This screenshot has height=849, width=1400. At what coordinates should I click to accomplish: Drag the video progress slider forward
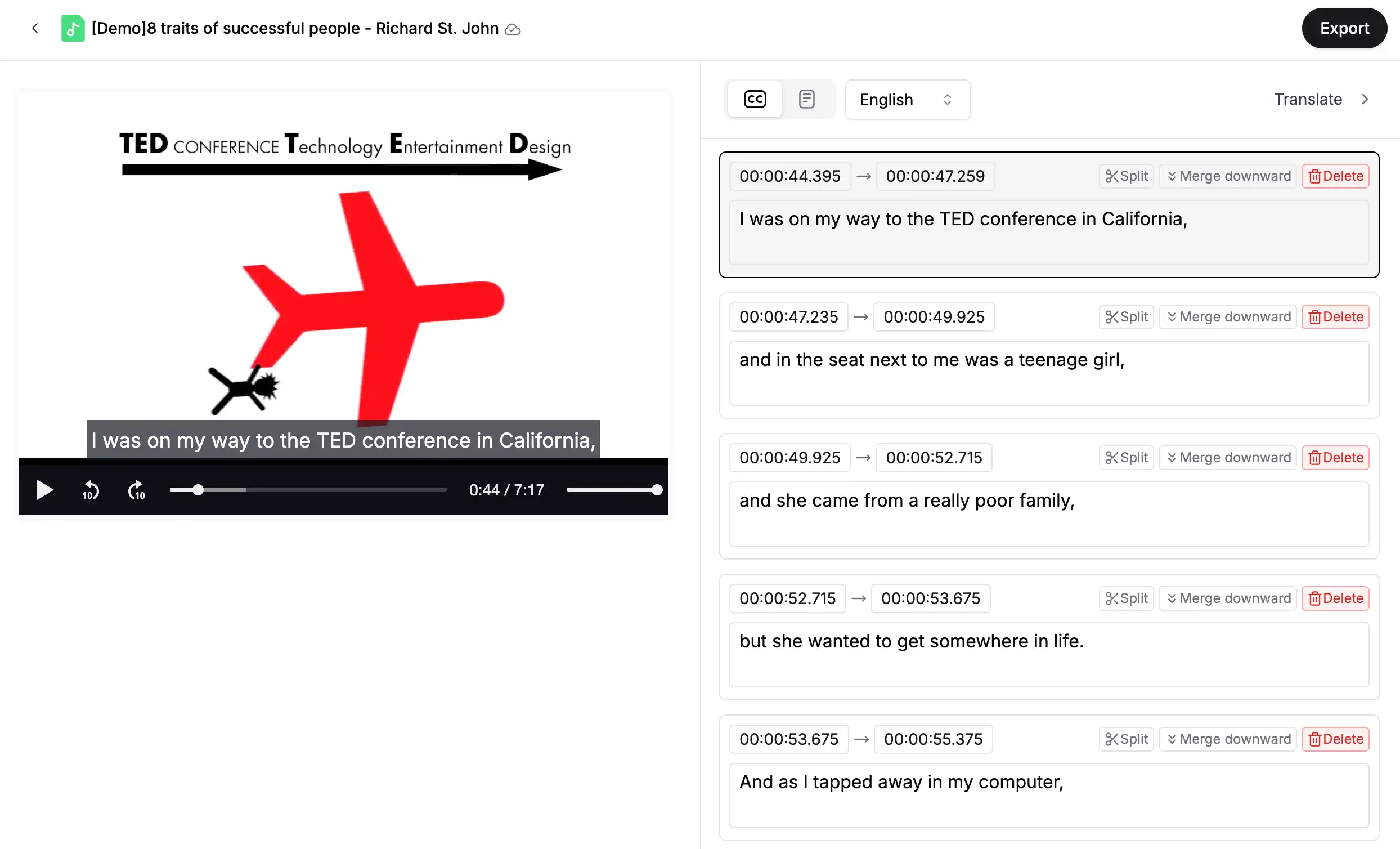click(x=198, y=489)
